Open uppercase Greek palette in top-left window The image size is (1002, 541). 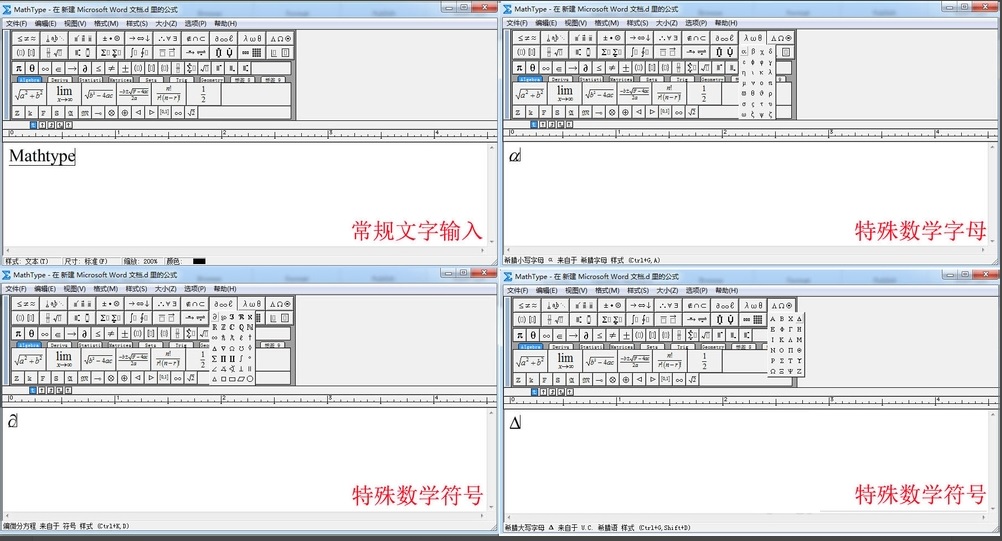pos(280,38)
